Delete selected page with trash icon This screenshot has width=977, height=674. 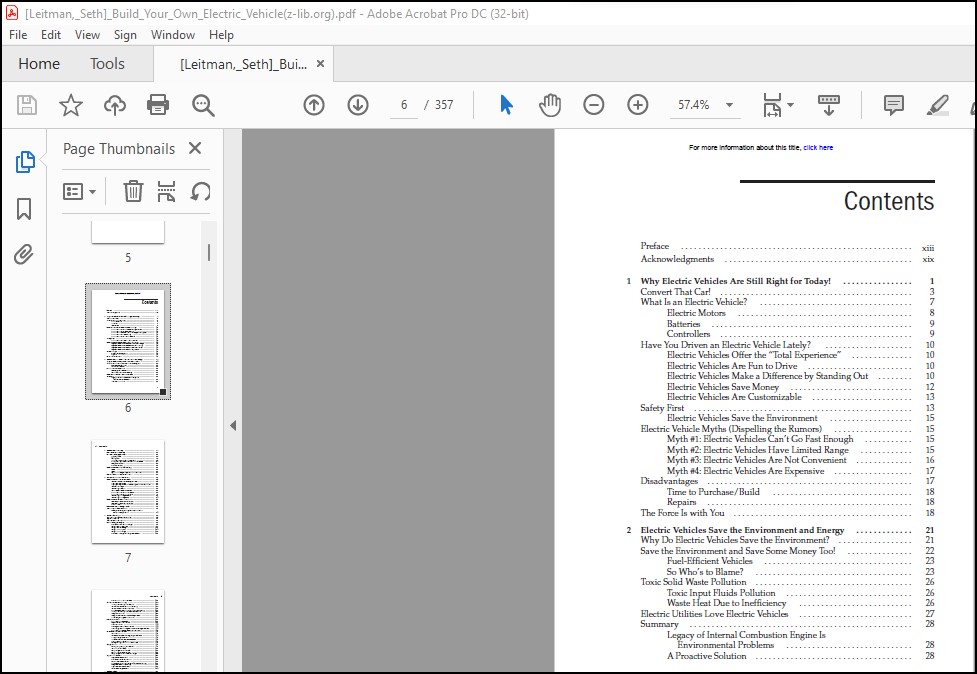133,191
